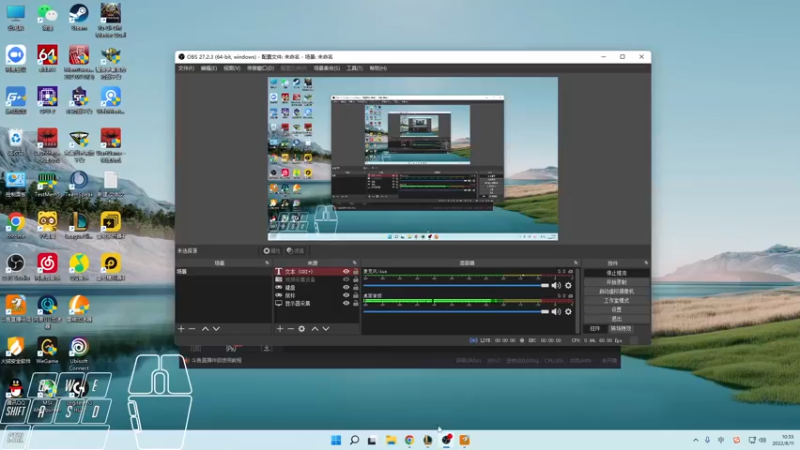Viewport: 800px width, 450px height.
Task: Move selected source up with arrow
Action: [314, 328]
